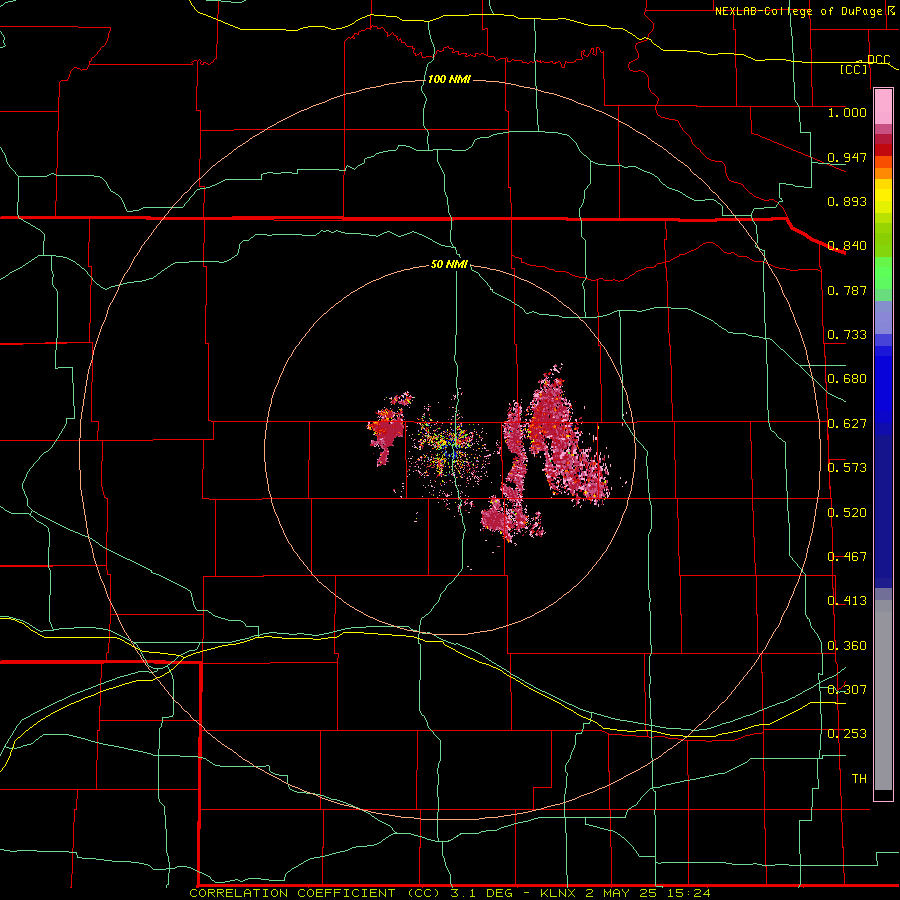The image size is (900, 900).
Task: Click the [CC] legend heading
Action: click(854, 69)
